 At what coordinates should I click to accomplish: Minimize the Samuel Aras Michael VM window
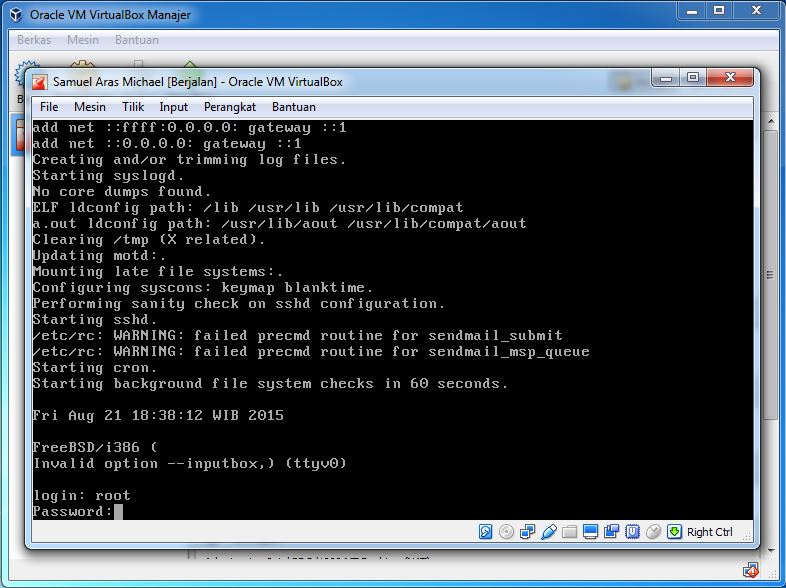pos(666,78)
